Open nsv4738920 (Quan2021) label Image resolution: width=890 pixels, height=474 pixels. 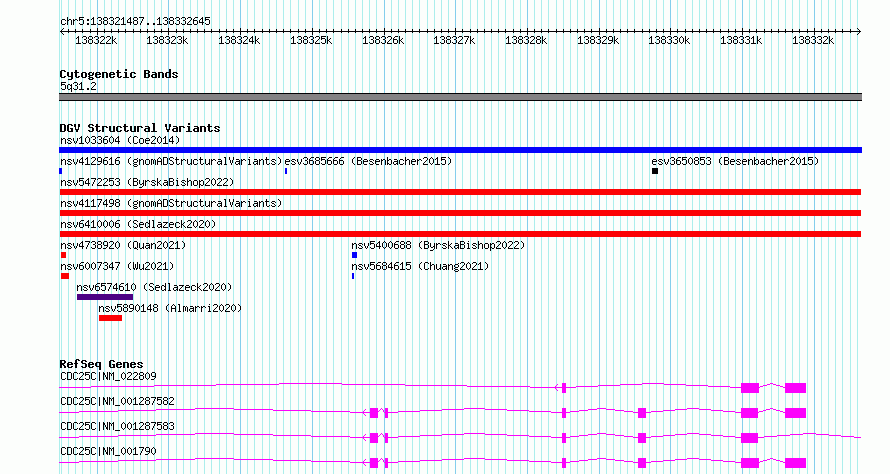tap(123, 245)
